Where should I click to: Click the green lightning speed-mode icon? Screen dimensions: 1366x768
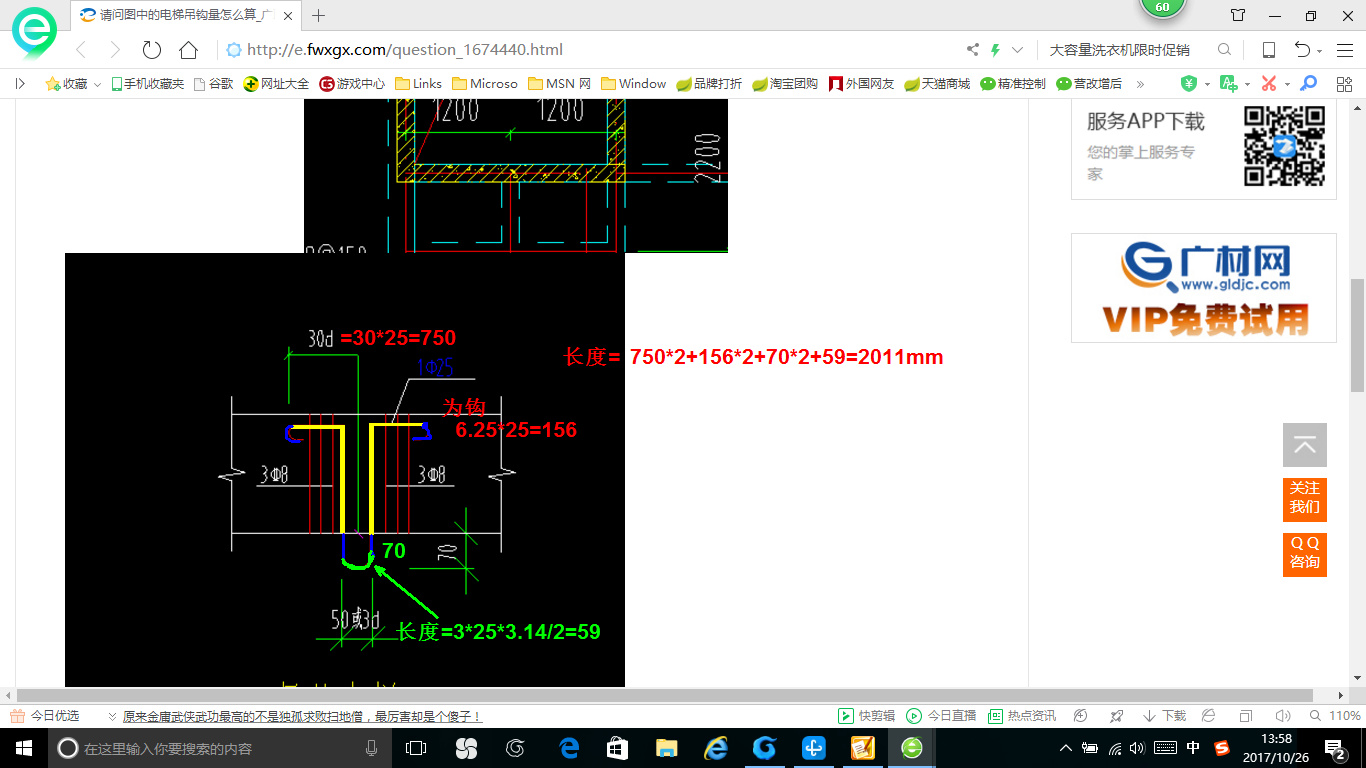[x=995, y=50]
